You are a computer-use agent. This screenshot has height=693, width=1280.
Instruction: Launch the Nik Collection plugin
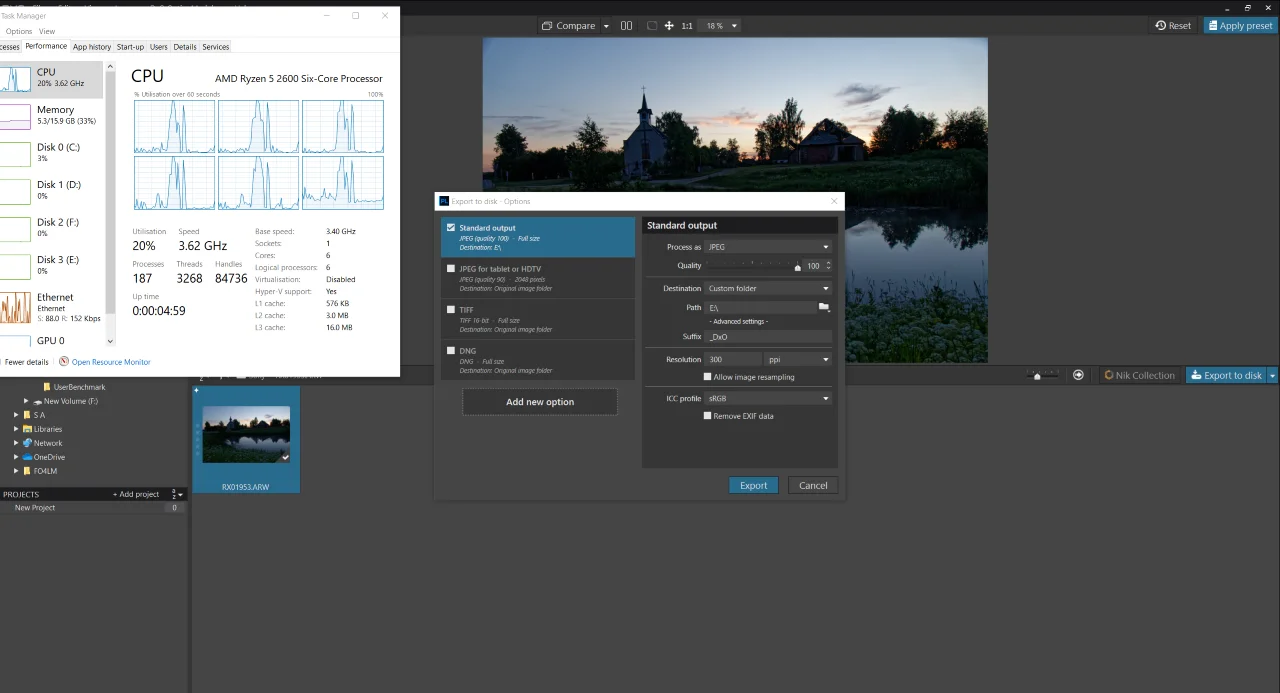click(x=1139, y=375)
